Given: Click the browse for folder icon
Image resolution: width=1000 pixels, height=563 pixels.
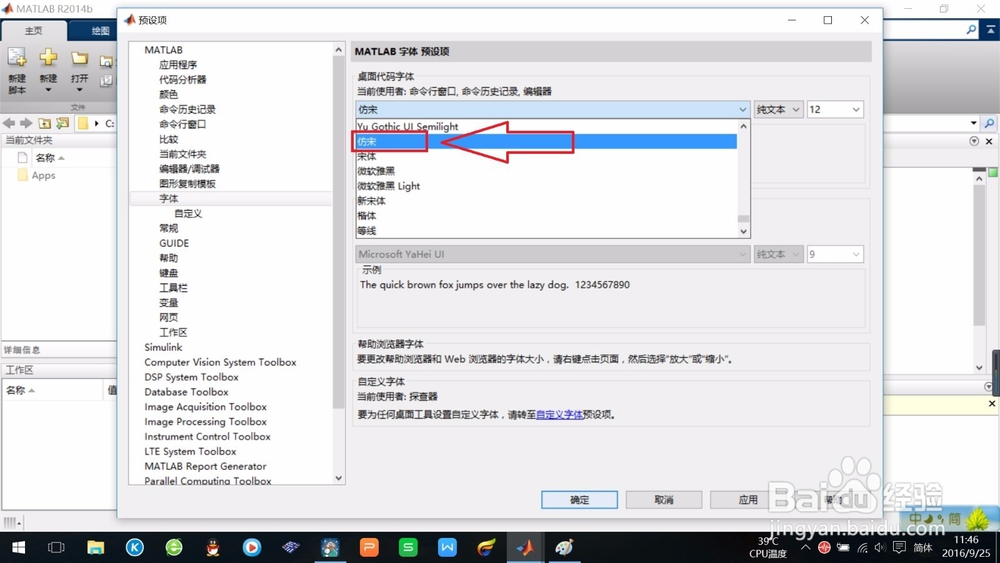Looking at the screenshot, I should coord(62,123).
